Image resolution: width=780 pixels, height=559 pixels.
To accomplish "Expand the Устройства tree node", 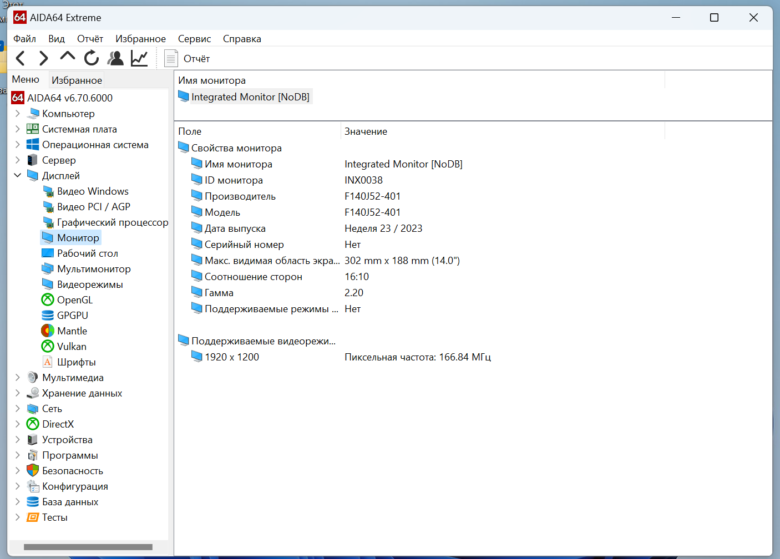I will pyautogui.click(x=17, y=440).
